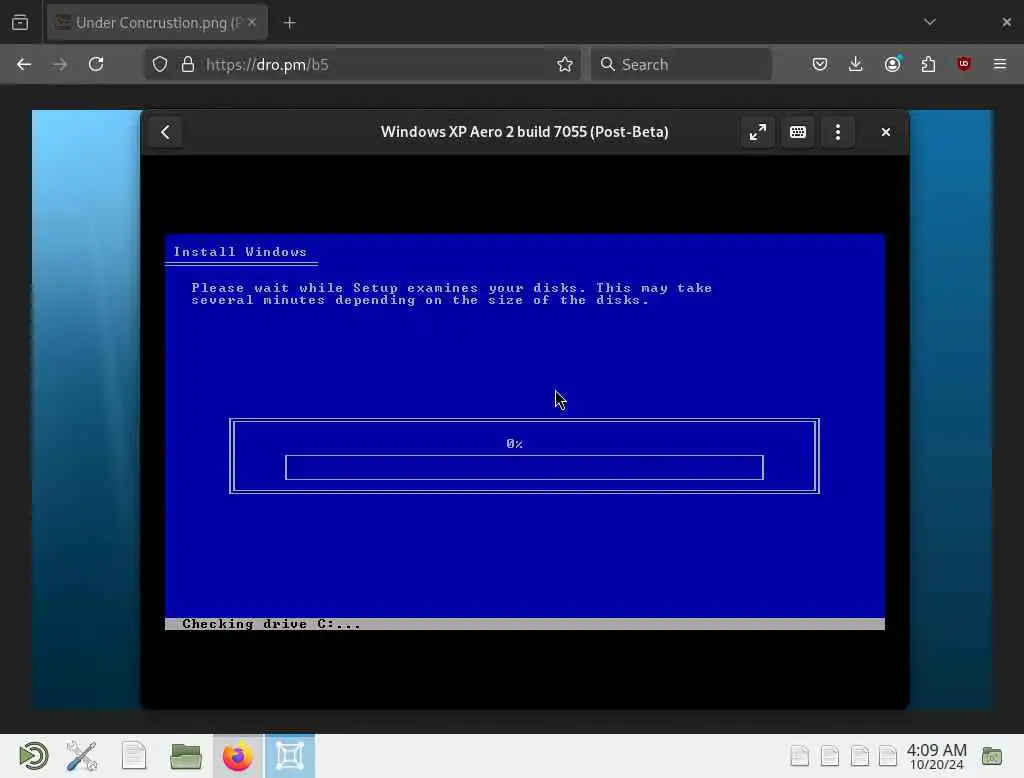Click the Firefox back arrow
1024x778 pixels.
point(24,64)
